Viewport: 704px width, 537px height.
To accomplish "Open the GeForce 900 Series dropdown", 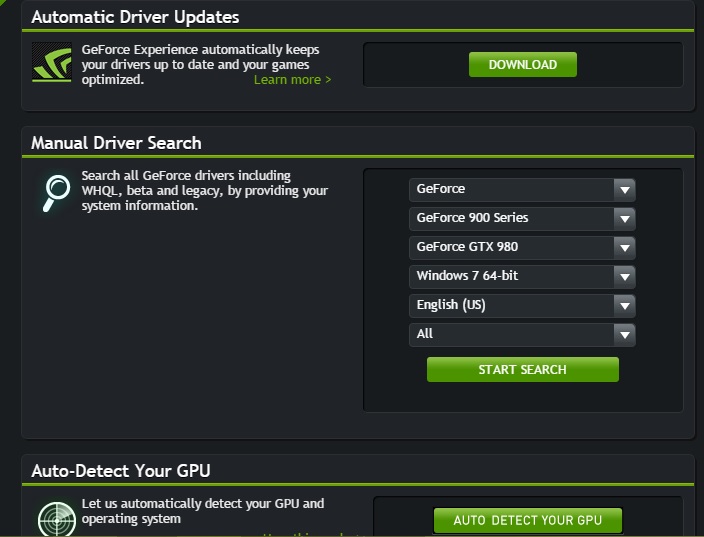I will tap(522, 218).
